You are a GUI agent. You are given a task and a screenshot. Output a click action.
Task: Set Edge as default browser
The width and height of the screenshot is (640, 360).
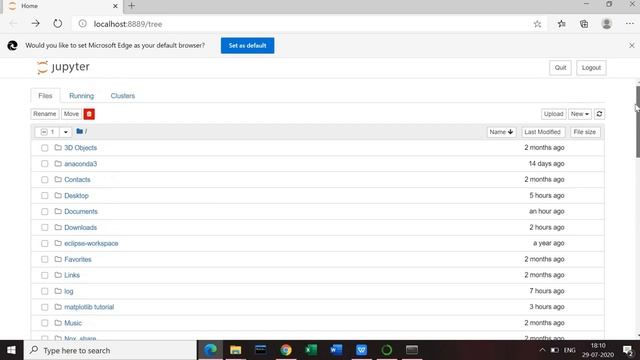(x=247, y=45)
